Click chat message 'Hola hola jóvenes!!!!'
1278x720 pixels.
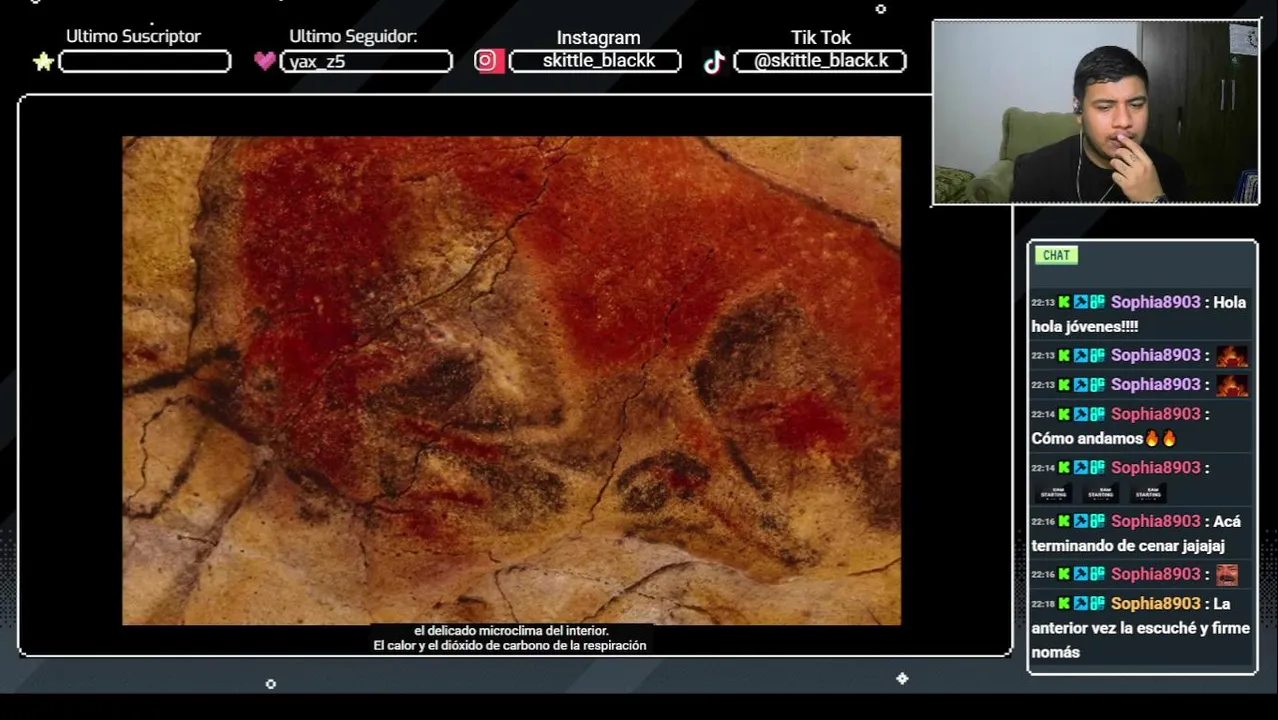[x=1141, y=314]
